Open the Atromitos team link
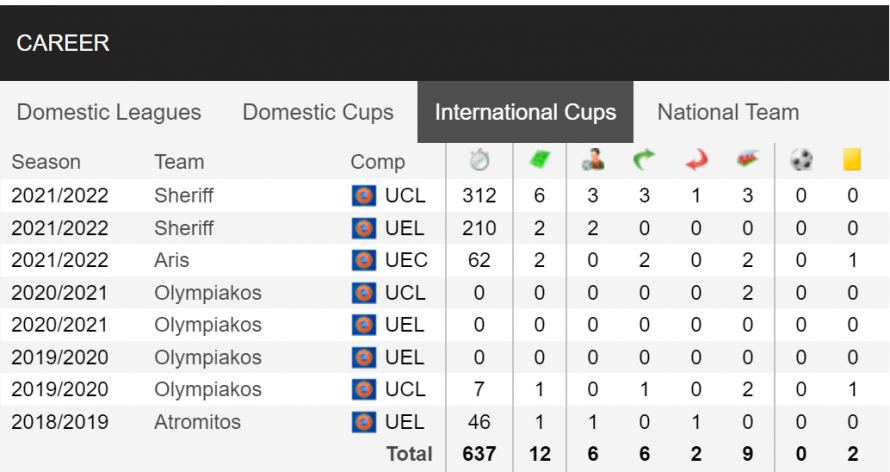This screenshot has height=472, width=890. (x=198, y=422)
